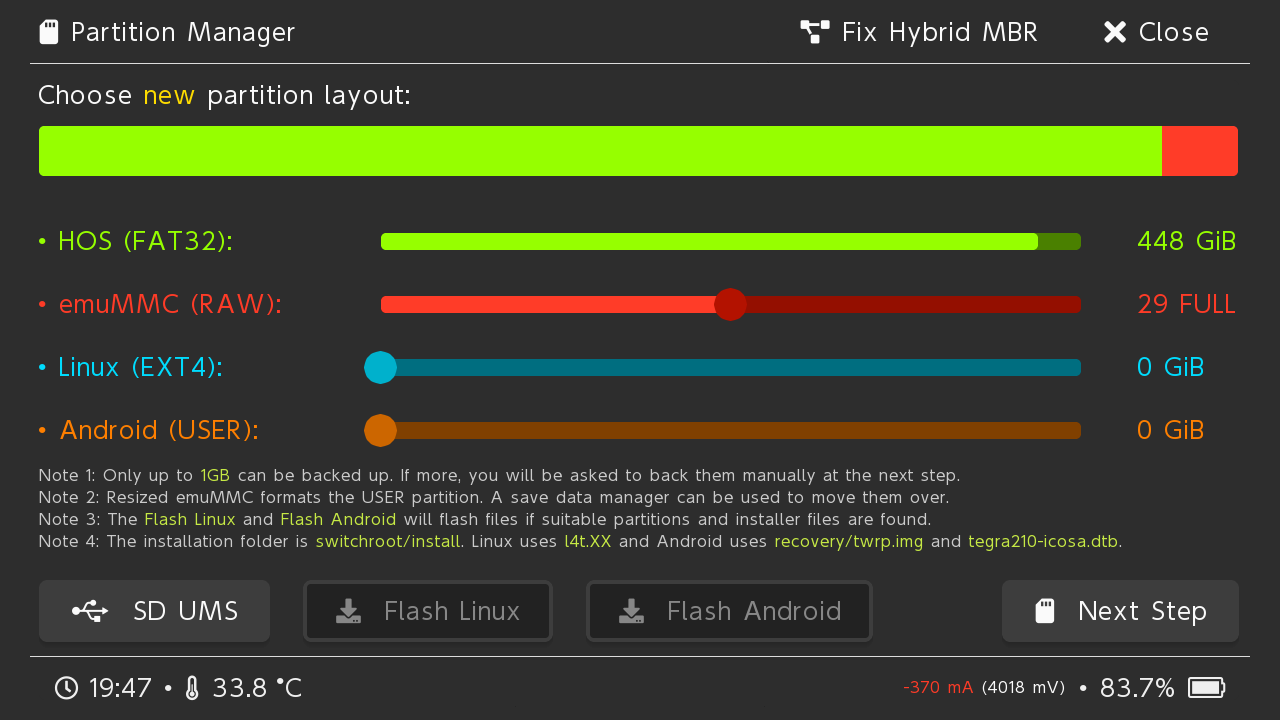1280x720 pixels.
Task: Click the Android (USER) slider track
Action: pos(731,430)
